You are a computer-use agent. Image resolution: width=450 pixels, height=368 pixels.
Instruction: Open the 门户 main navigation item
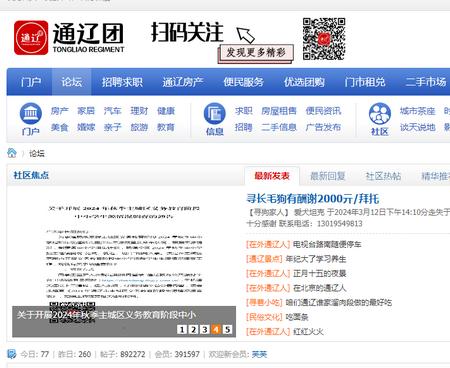(31, 82)
